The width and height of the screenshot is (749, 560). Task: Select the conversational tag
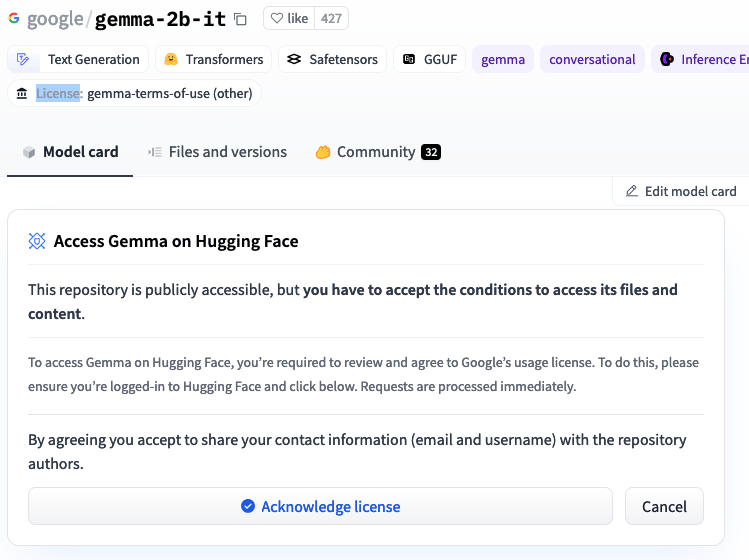(x=592, y=59)
